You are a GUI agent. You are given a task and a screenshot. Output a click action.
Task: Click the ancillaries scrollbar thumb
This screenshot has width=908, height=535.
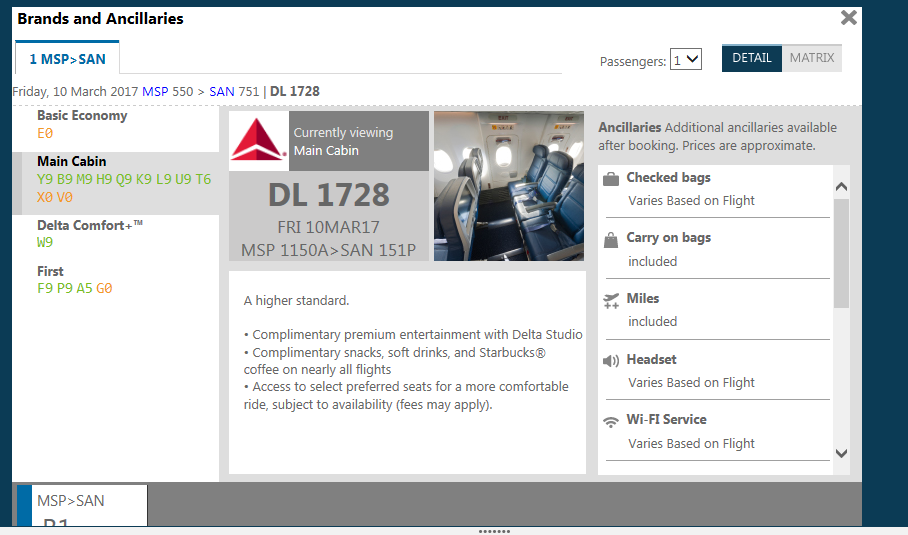[841, 254]
